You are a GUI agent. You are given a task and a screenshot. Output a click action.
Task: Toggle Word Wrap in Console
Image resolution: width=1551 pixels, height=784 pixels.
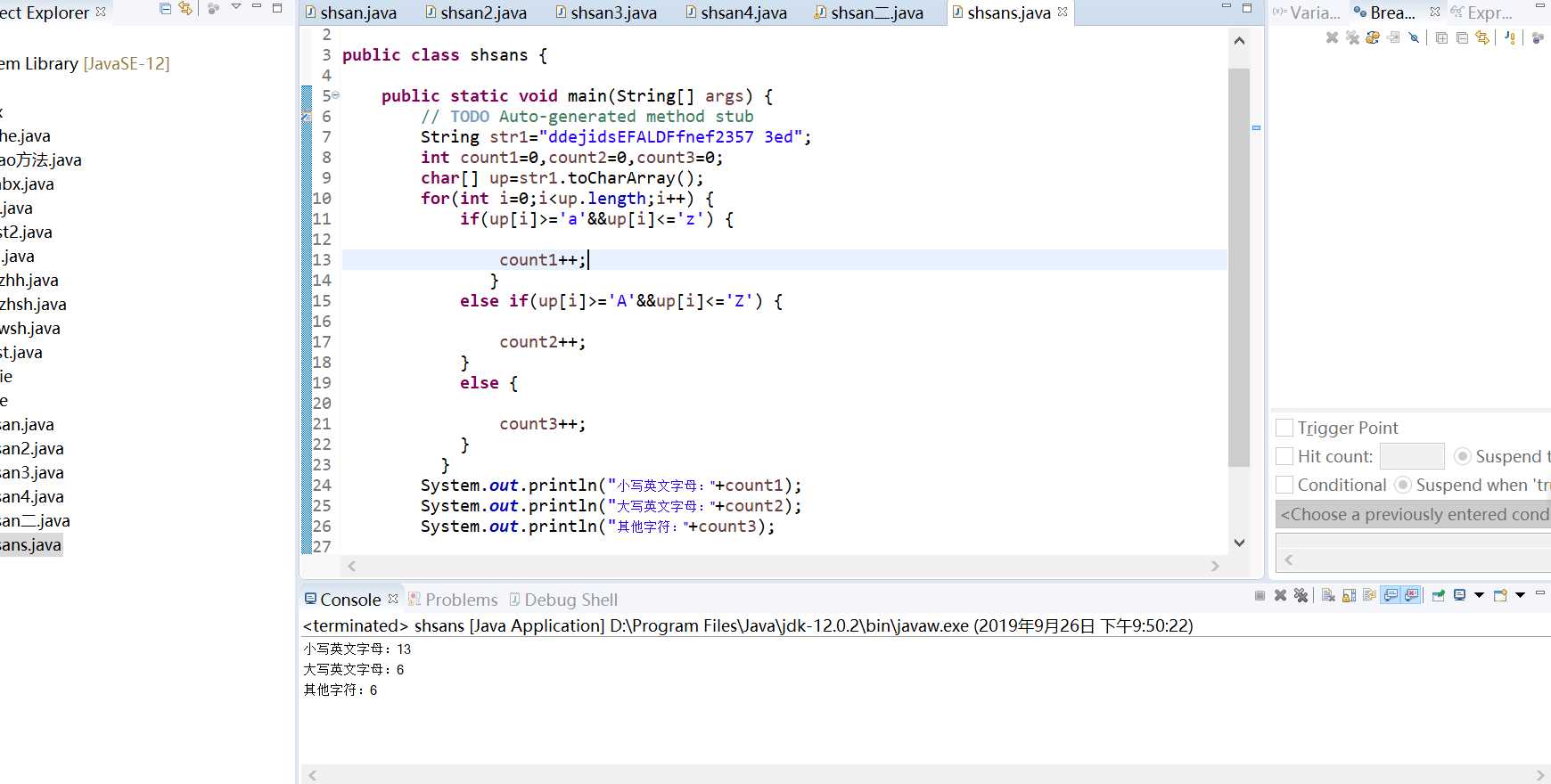tap(1369, 595)
